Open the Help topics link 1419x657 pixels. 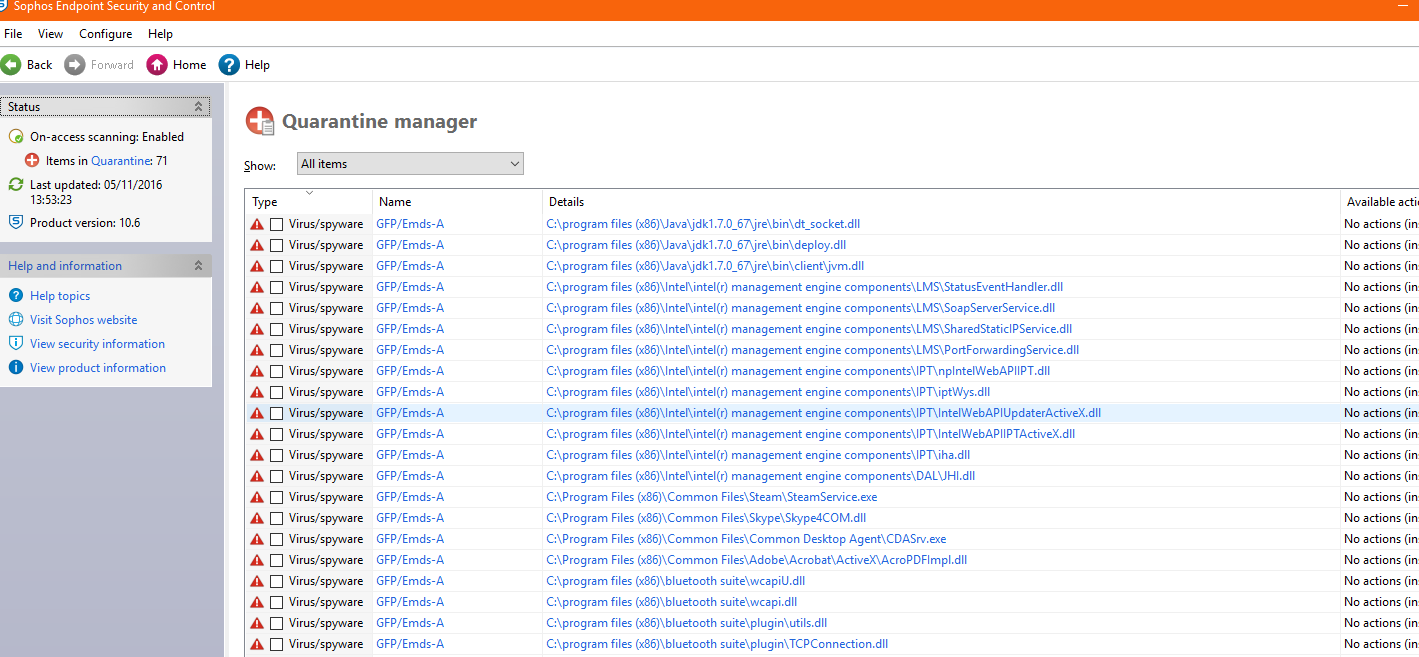point(60,296)
